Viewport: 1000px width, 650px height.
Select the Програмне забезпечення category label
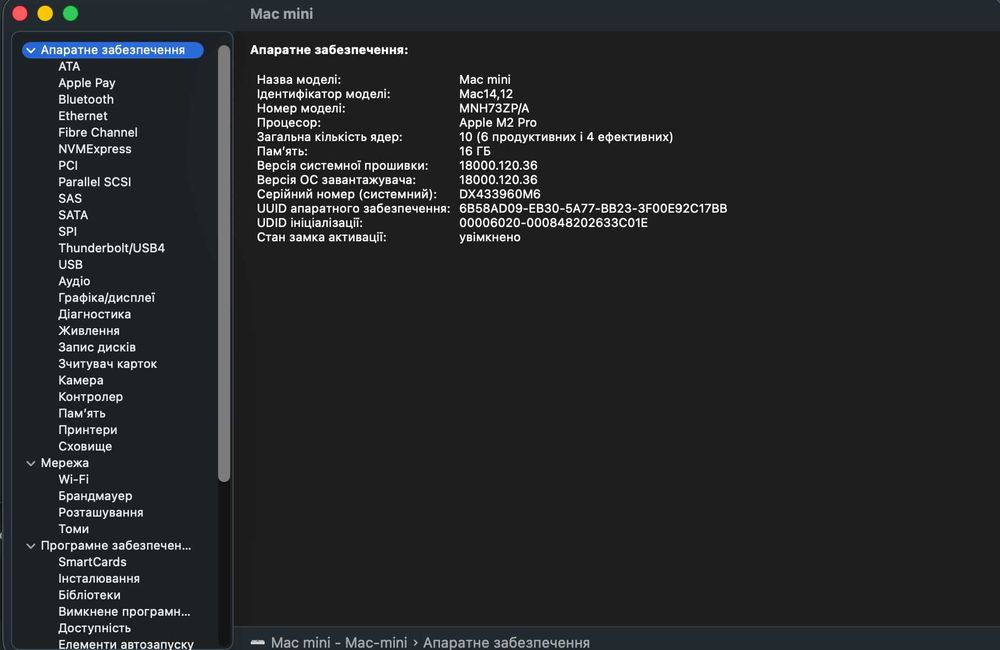click(x=116, y=546)
